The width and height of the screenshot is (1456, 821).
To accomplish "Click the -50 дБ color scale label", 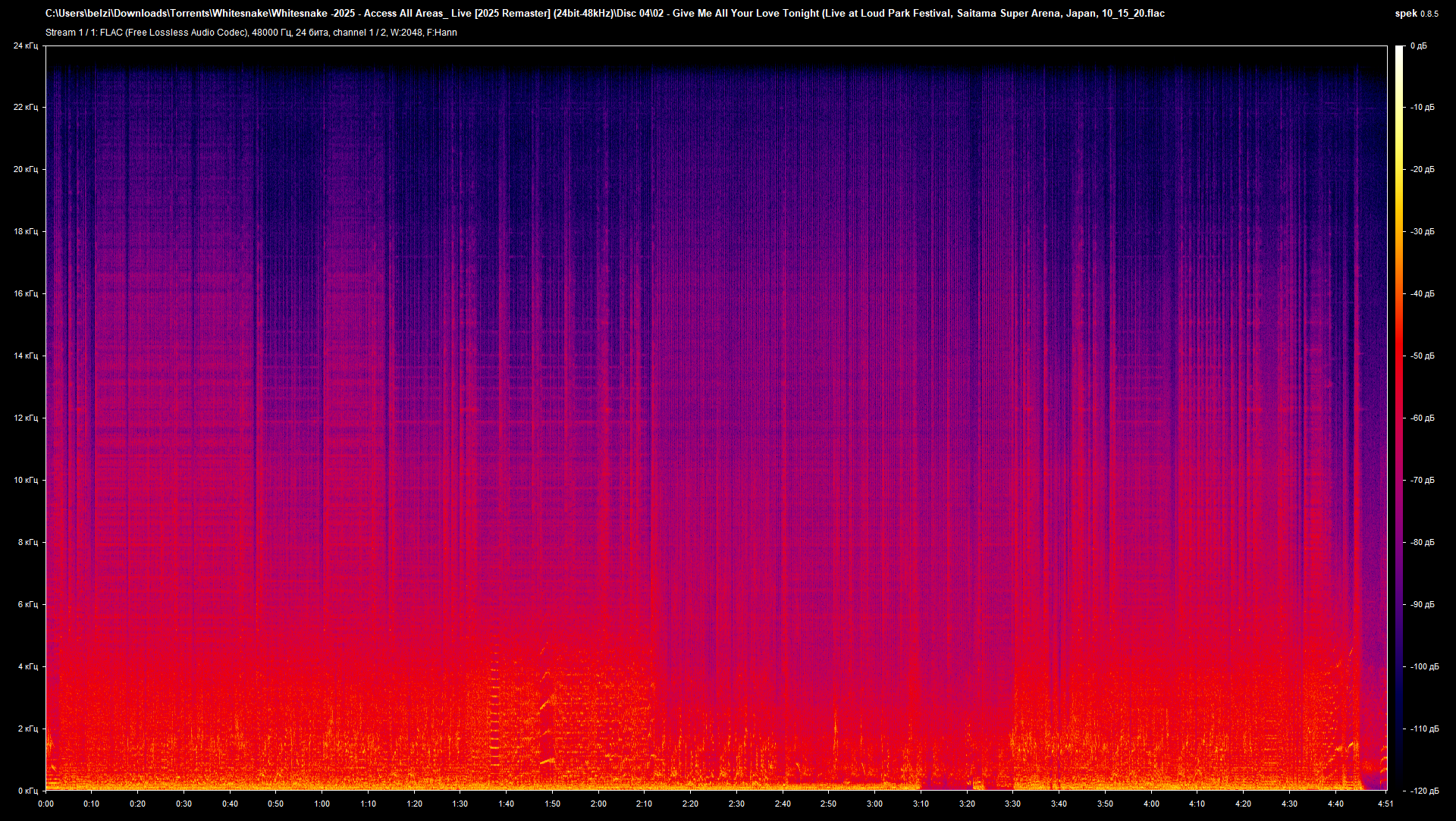I will click(1422, 356).
